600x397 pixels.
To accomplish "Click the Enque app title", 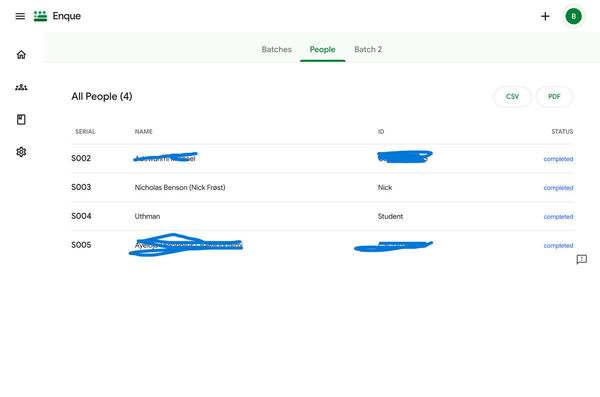I will pos(67,16).
